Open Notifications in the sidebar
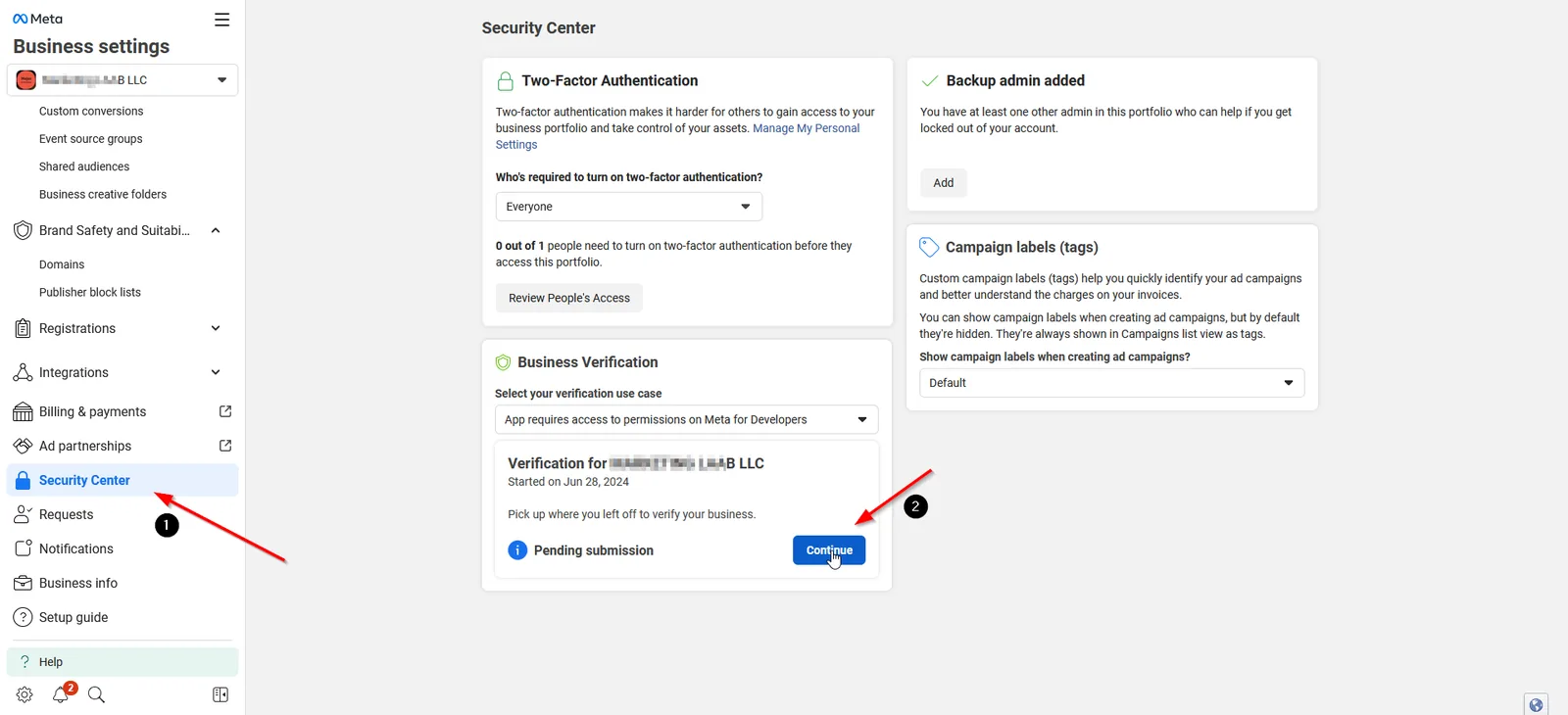 click(122, 548)
